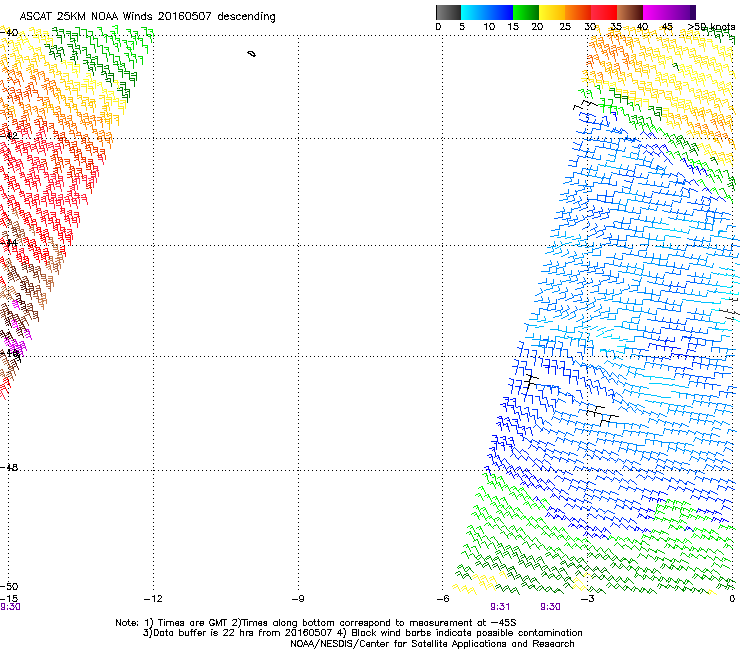Image resolution: width=740 pixels, height=650 pixels.
Task: Click 'NOAA/NESDIS/Center for Satellite Applications and Research' credit
Action: pos(432,644)
